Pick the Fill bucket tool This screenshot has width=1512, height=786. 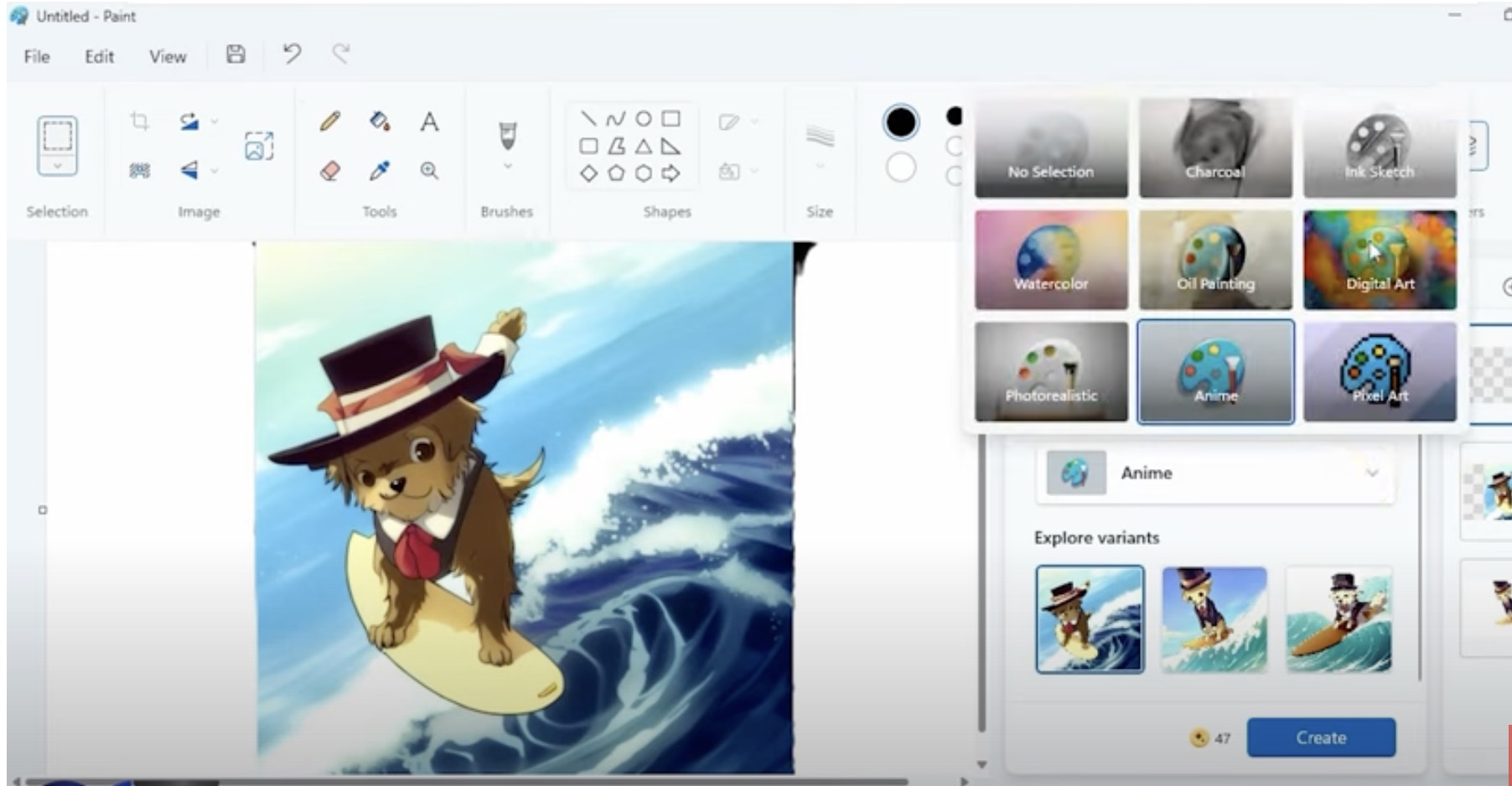tap(380, 122)
